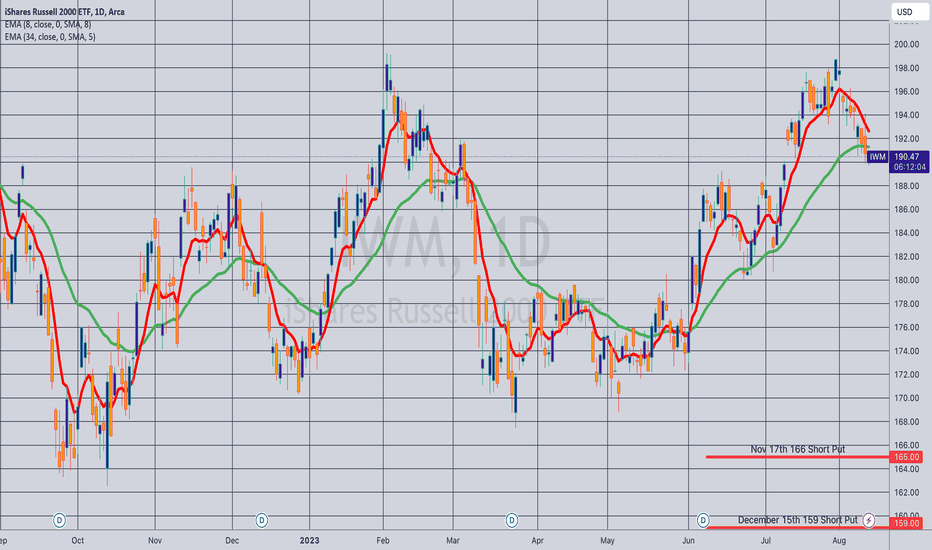The height and width of the screenshot is (550, 932).
Task: Click the 200.00 price axis value
Action: pos(906,45)
